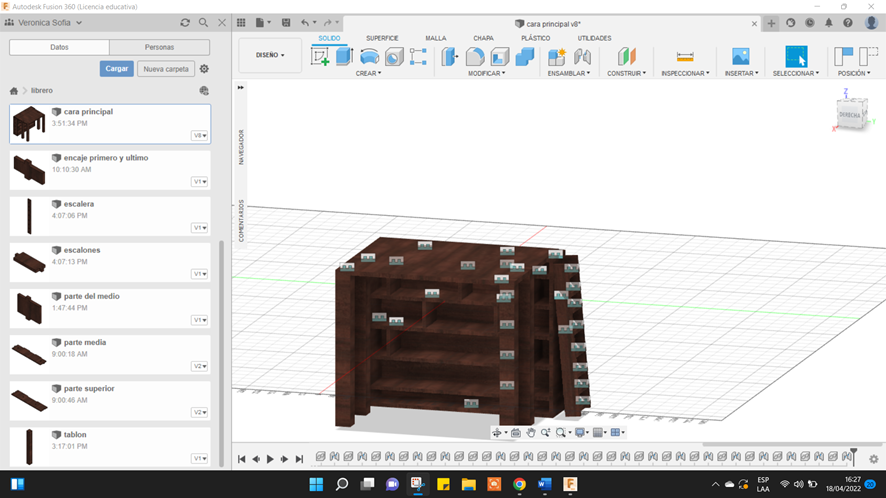Image resolution: width=886 pixels, height=498 pixels.
Task: Expand the POSICIÓN menu
Action: [x=854, y=73]
